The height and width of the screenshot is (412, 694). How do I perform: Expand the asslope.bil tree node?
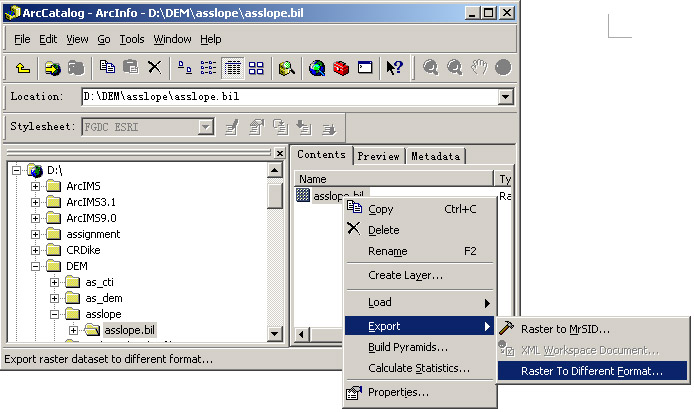[73, 330]
